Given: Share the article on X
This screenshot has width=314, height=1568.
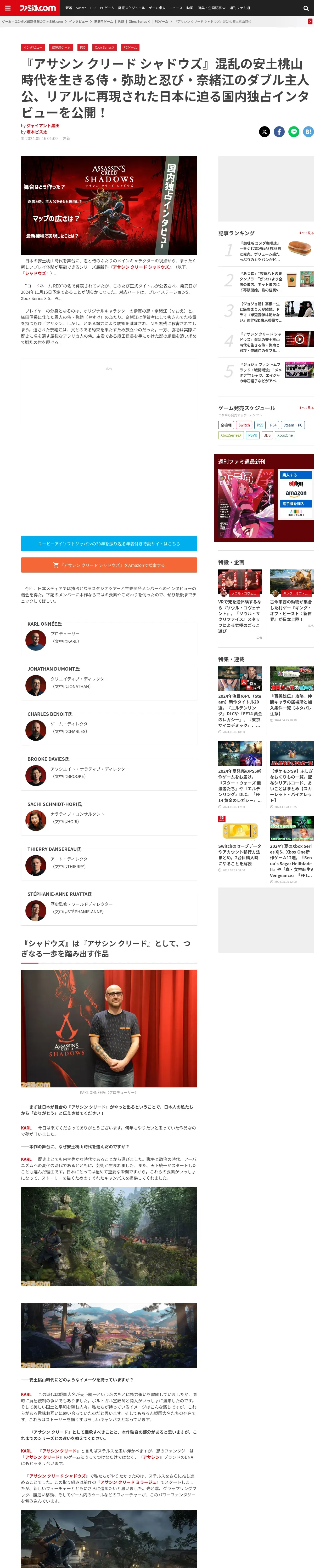Looking at the screenshot, I should coord(265,131).
